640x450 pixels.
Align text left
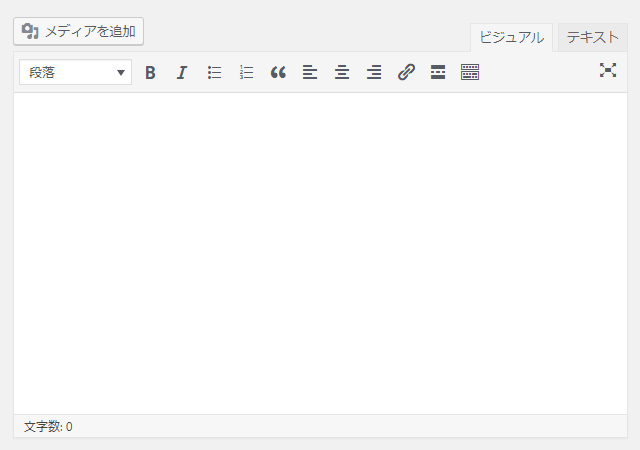(x=310, y=73)
